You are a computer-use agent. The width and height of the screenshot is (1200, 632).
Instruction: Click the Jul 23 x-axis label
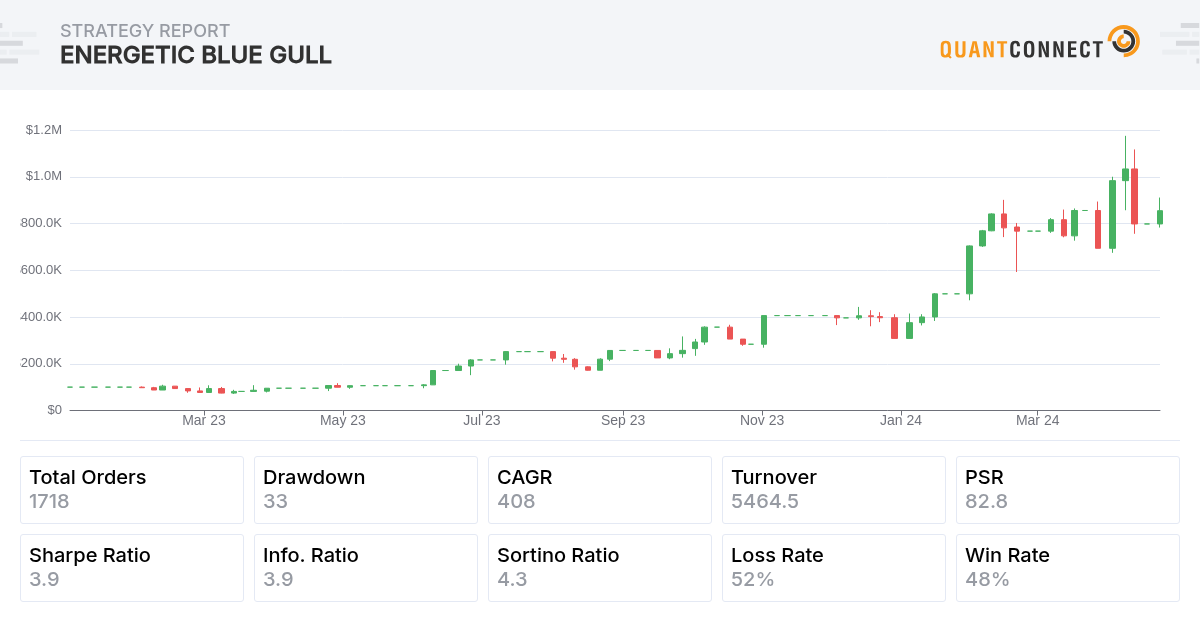[482, 420]
